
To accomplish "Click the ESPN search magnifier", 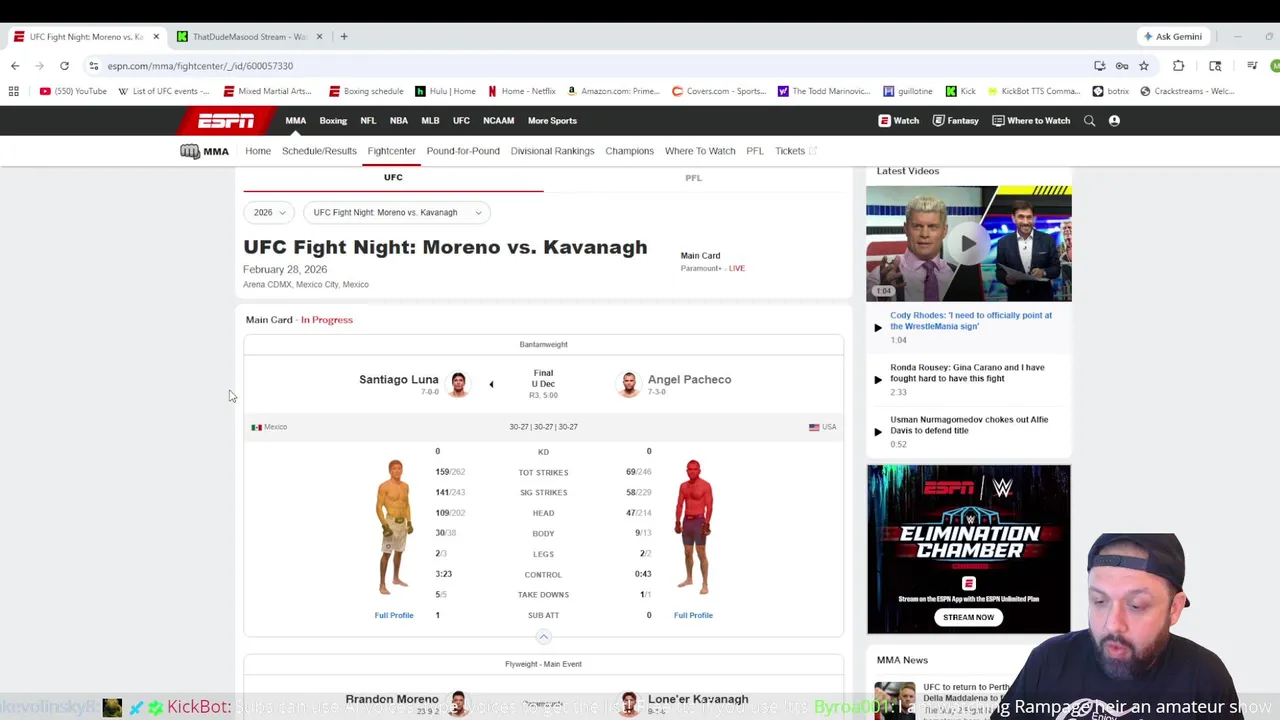I will (1089, 121).
